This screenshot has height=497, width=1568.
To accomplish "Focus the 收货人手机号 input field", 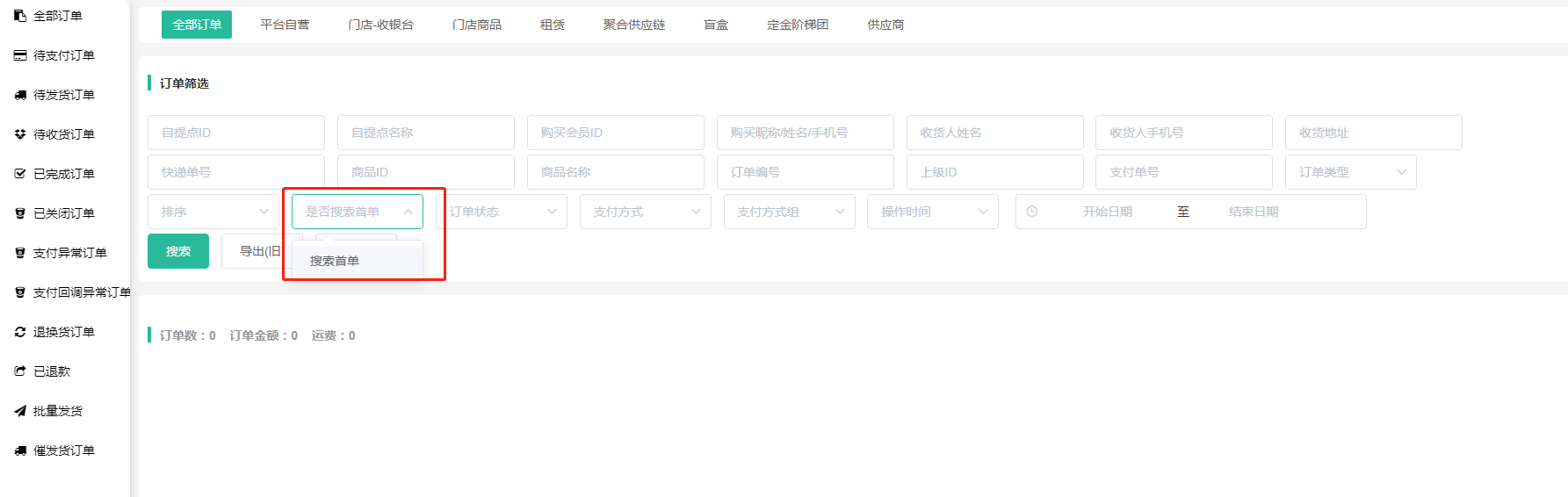I will [x=1184, y=133].
